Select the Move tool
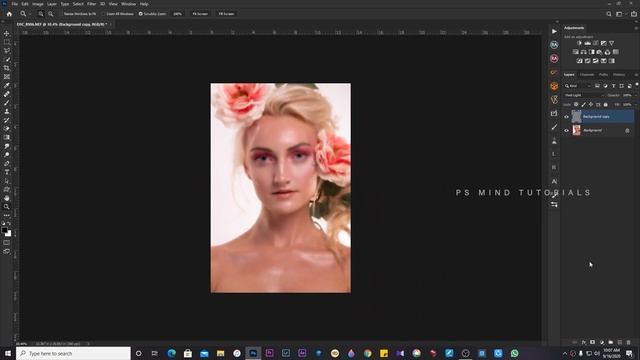The width and height of the screenshot is (640, 360). point(7,33)
